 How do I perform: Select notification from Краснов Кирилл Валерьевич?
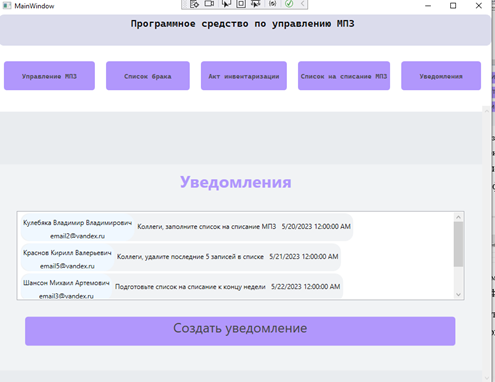(x=181, y=257)
